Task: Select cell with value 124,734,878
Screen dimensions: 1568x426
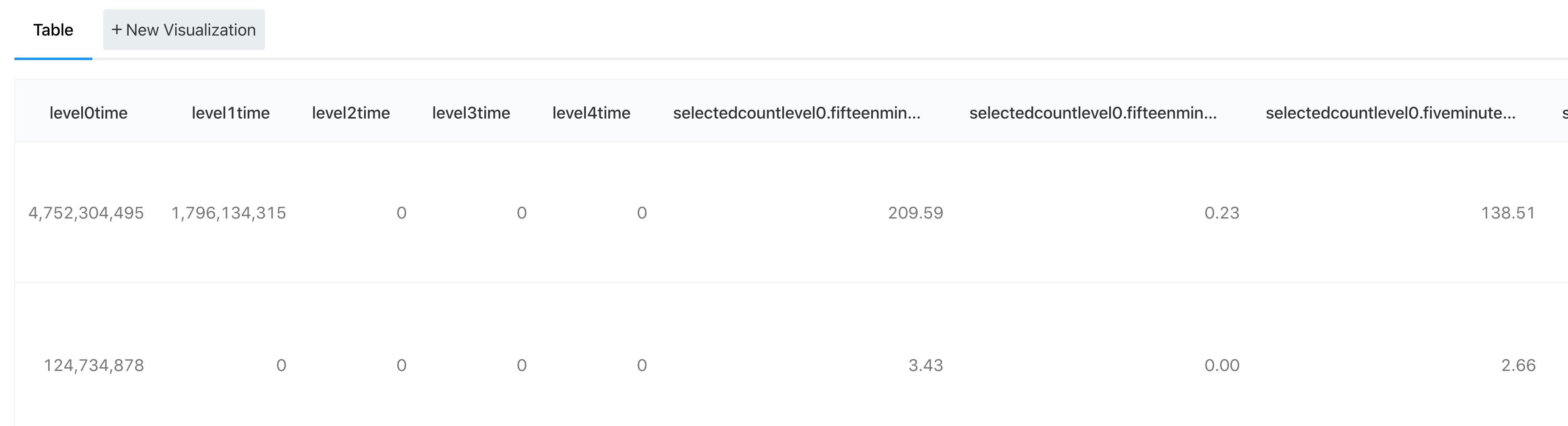Action: click(94, 365)
